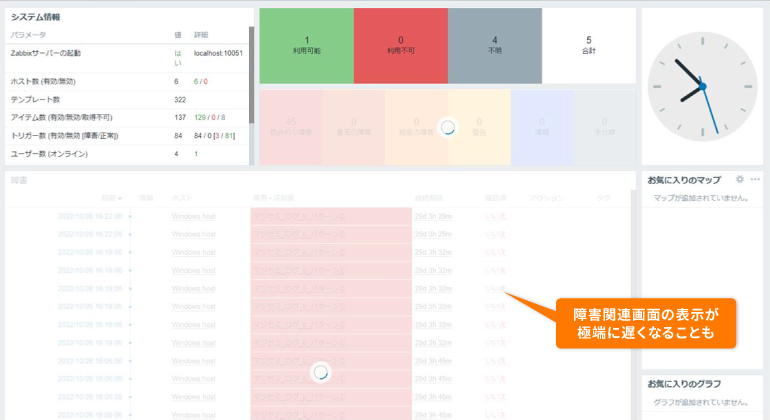Click the topmost 29d 3h 29m duration link
The width and height of the screenshot is (770, 420).
[x=432, y=215]
